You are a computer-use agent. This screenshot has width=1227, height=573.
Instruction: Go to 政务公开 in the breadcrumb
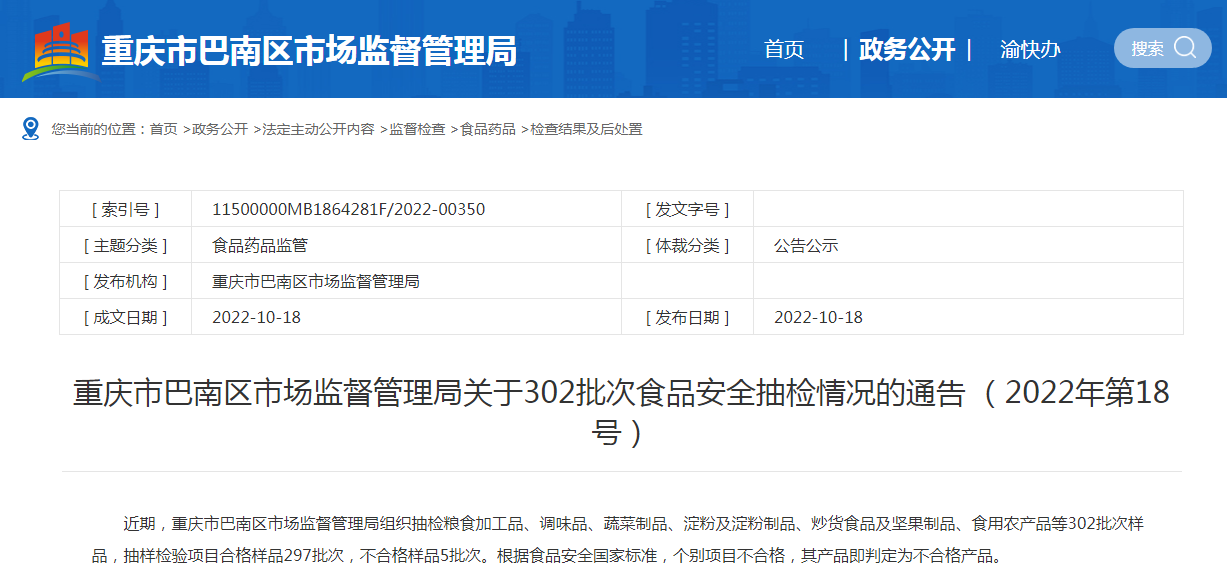point(220,129)
